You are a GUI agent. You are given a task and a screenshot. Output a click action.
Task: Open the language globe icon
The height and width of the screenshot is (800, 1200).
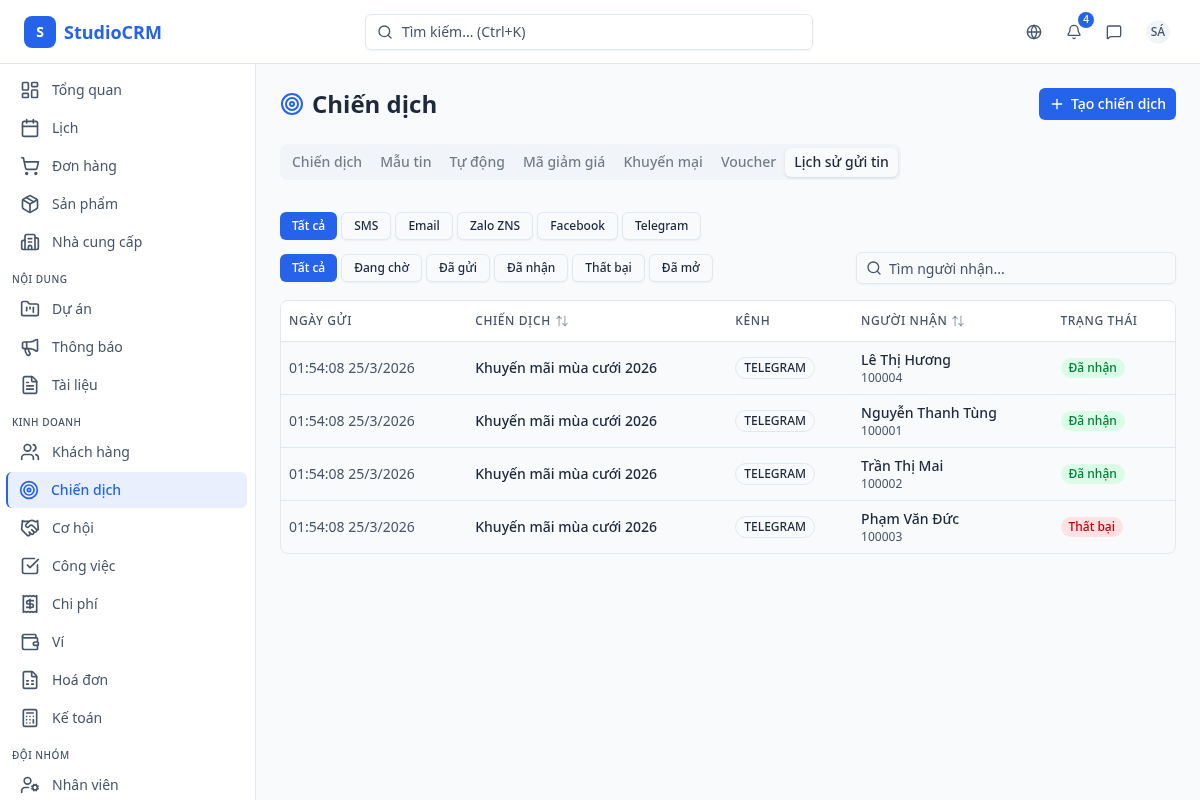coord(1034,32)
